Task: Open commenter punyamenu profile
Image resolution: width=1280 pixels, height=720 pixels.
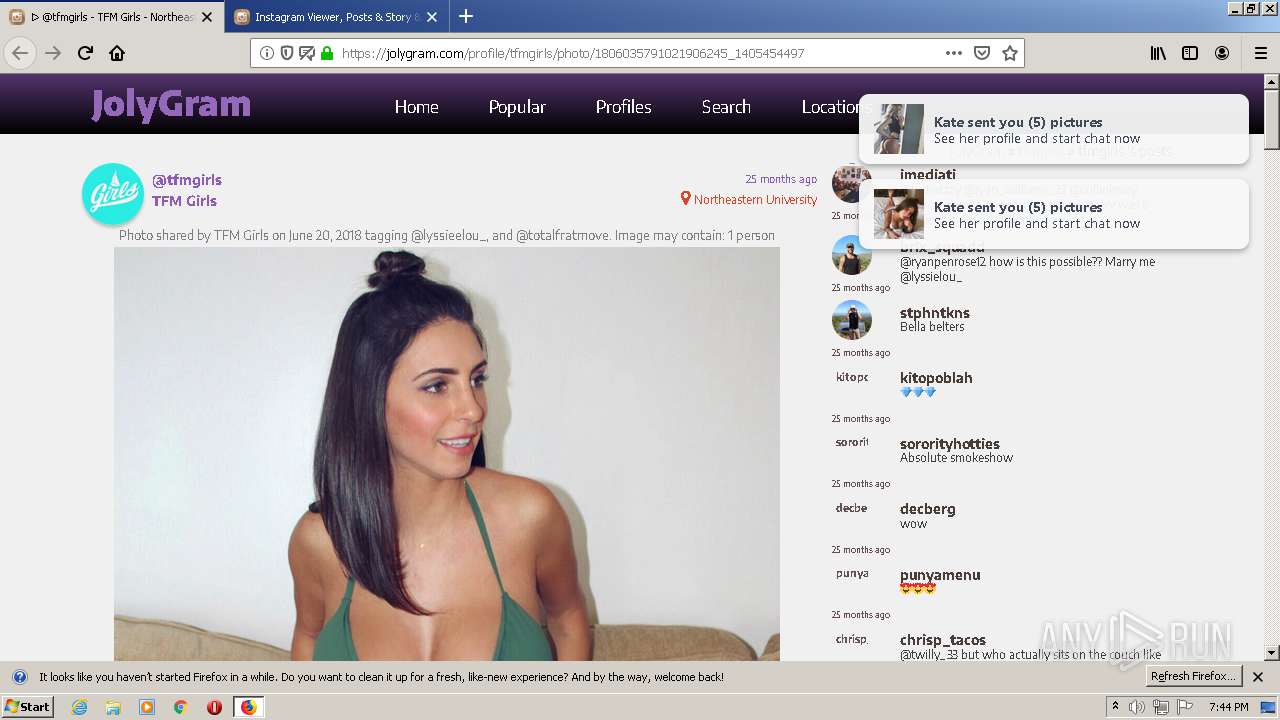Action: [940, 575]
